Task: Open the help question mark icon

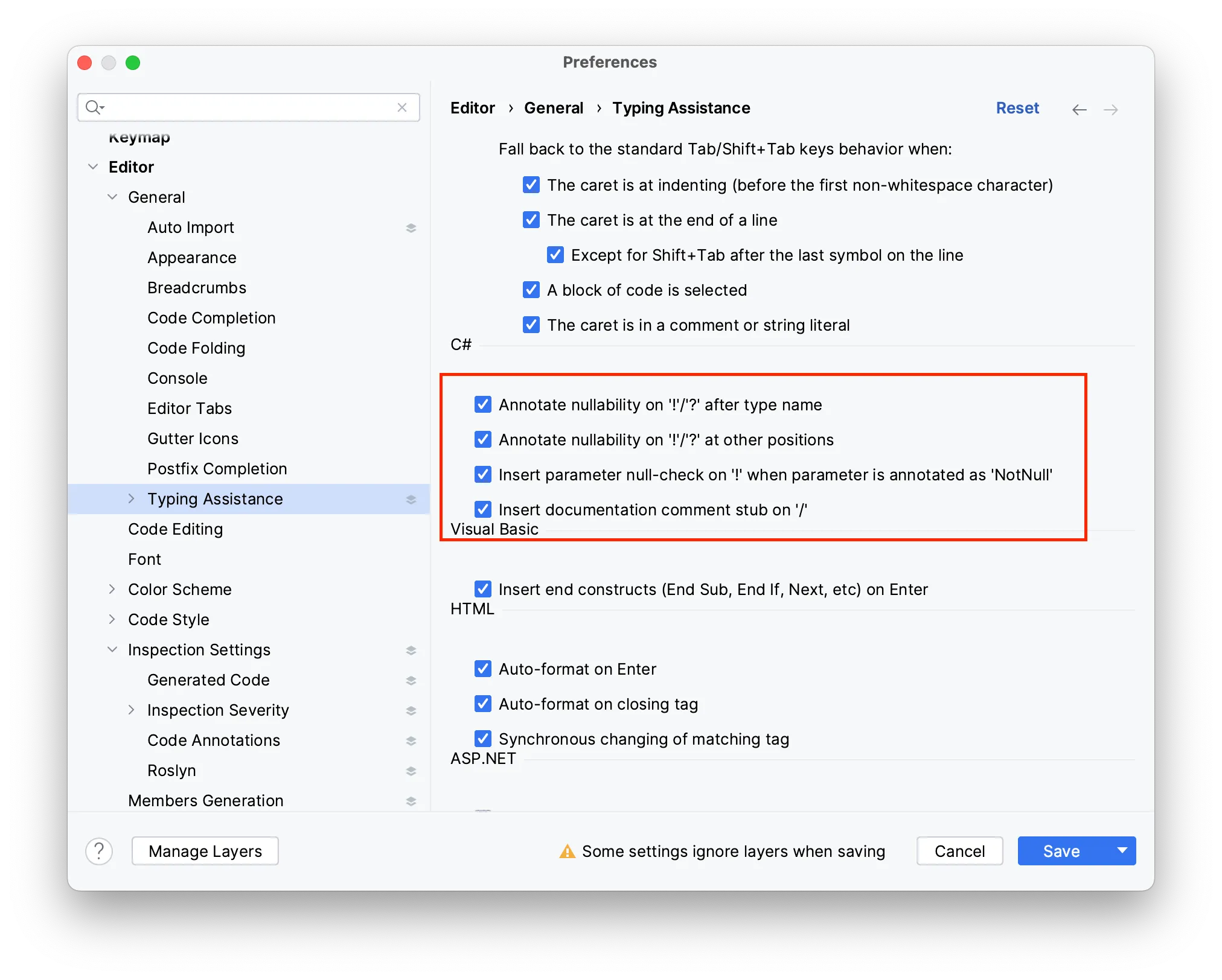Action: 100,851
